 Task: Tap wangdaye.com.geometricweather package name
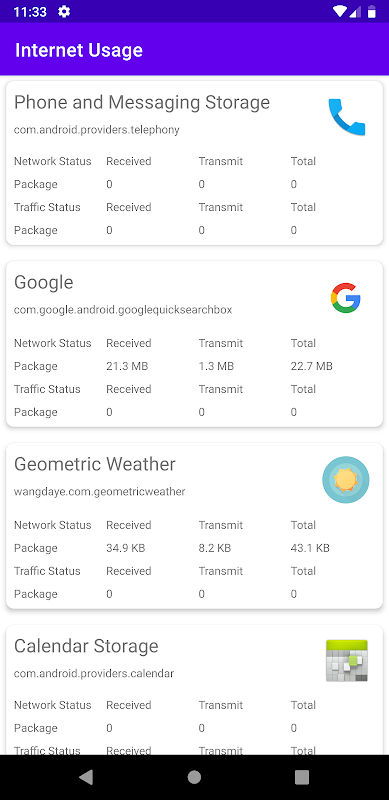click(x=100, y=492)
